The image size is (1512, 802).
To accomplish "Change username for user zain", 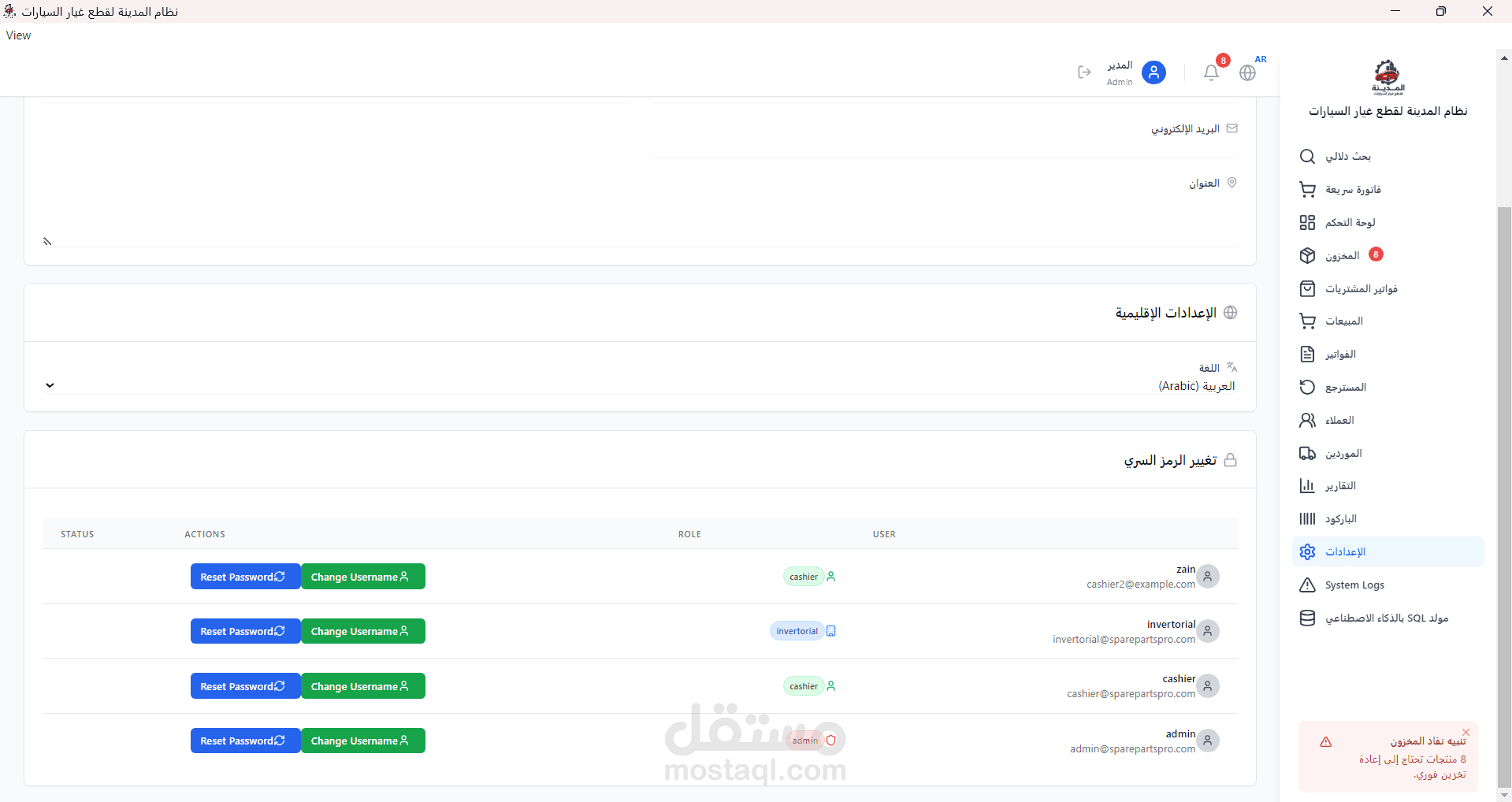I will coord(363,577).
